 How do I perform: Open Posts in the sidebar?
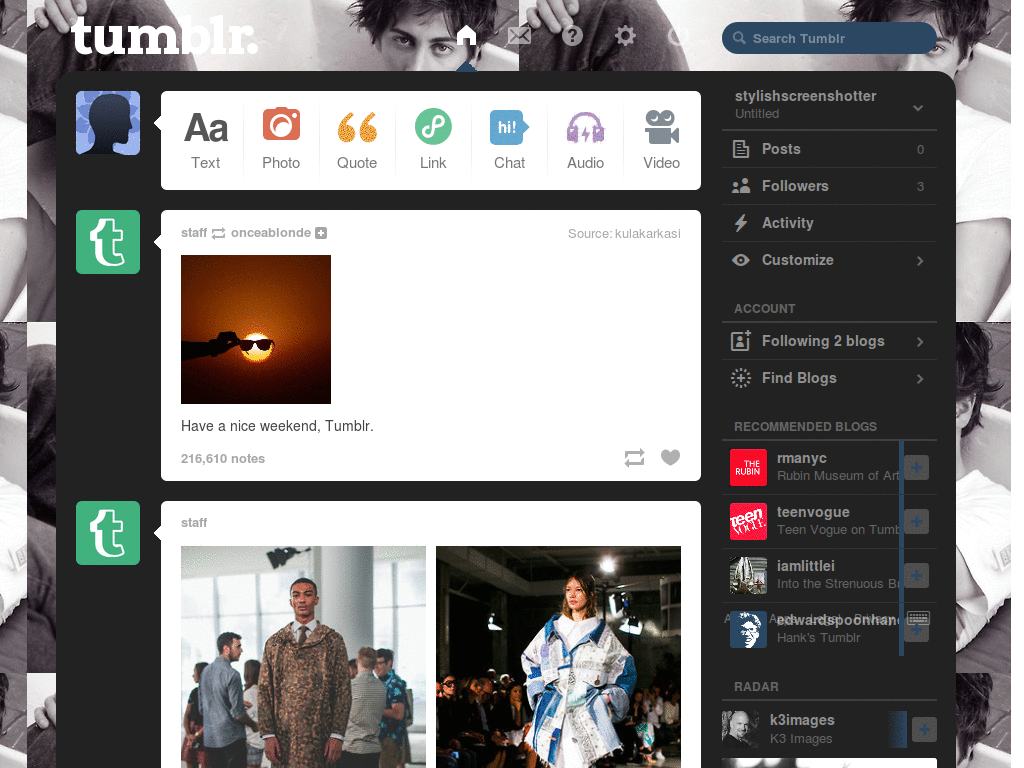(829, 149)
